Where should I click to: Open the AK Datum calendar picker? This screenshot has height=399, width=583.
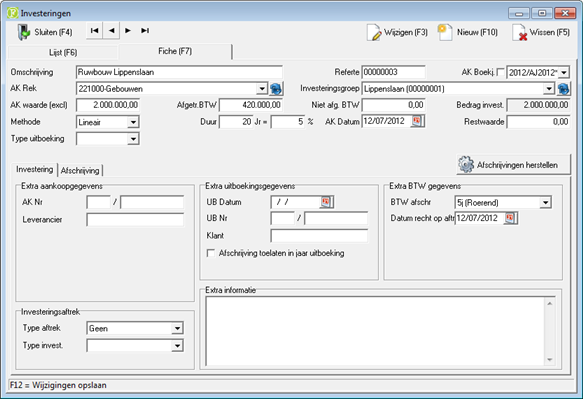click(x=417, y=121)
